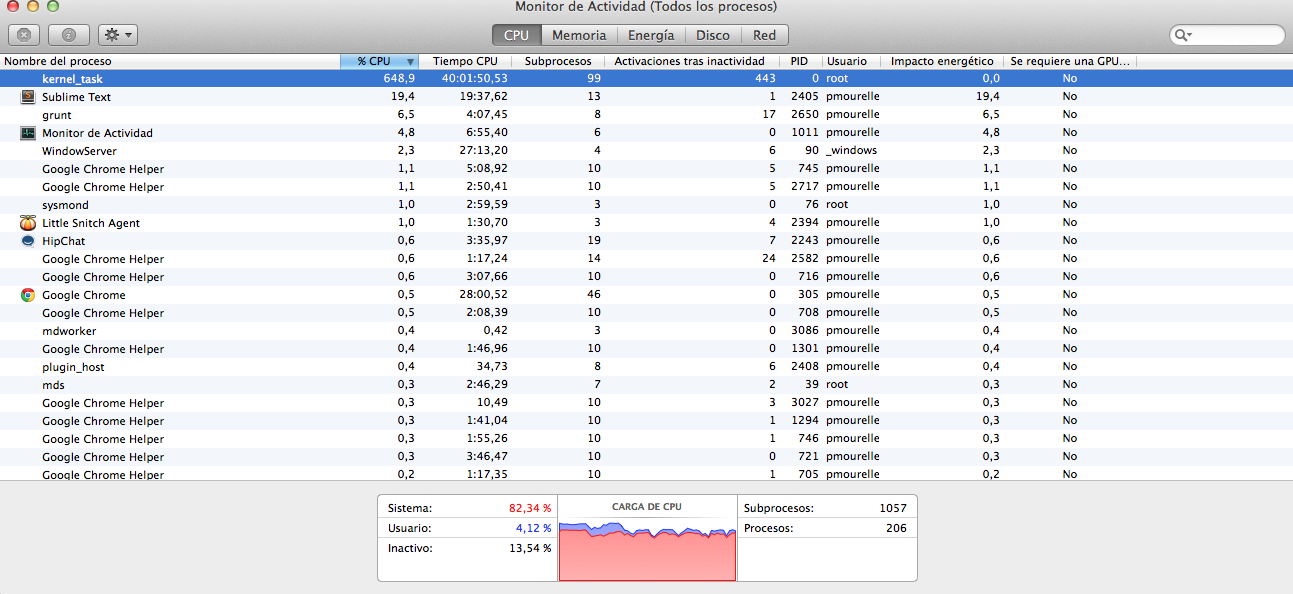Click the HipChat app icon

28,241
